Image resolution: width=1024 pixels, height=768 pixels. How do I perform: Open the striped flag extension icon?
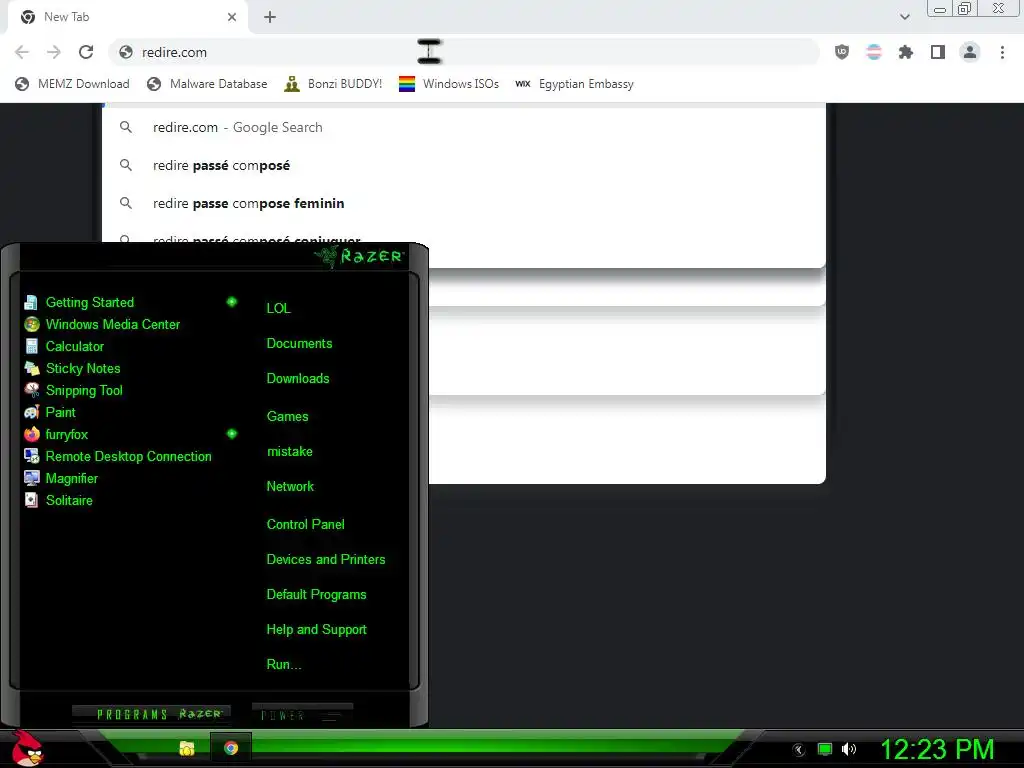tap(874, 52)
